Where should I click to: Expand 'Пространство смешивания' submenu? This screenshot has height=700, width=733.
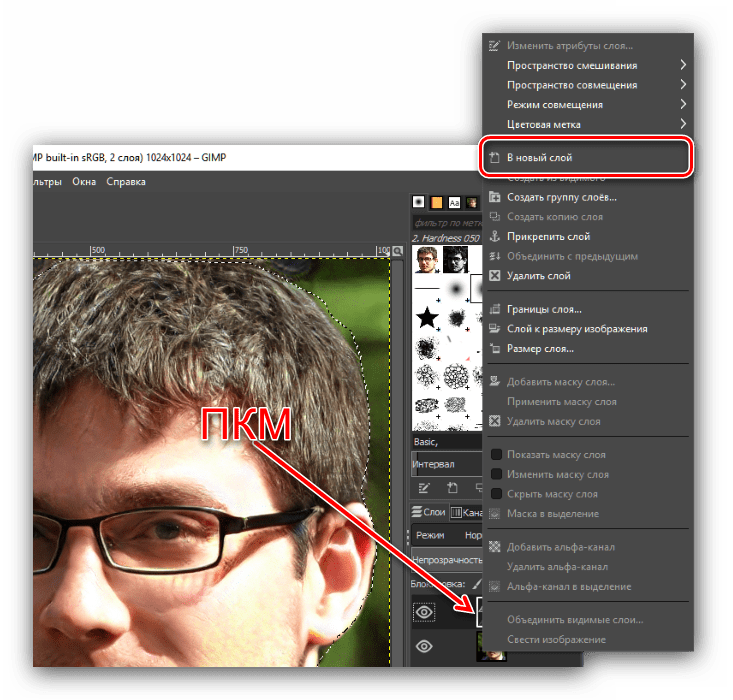(586, 65)
